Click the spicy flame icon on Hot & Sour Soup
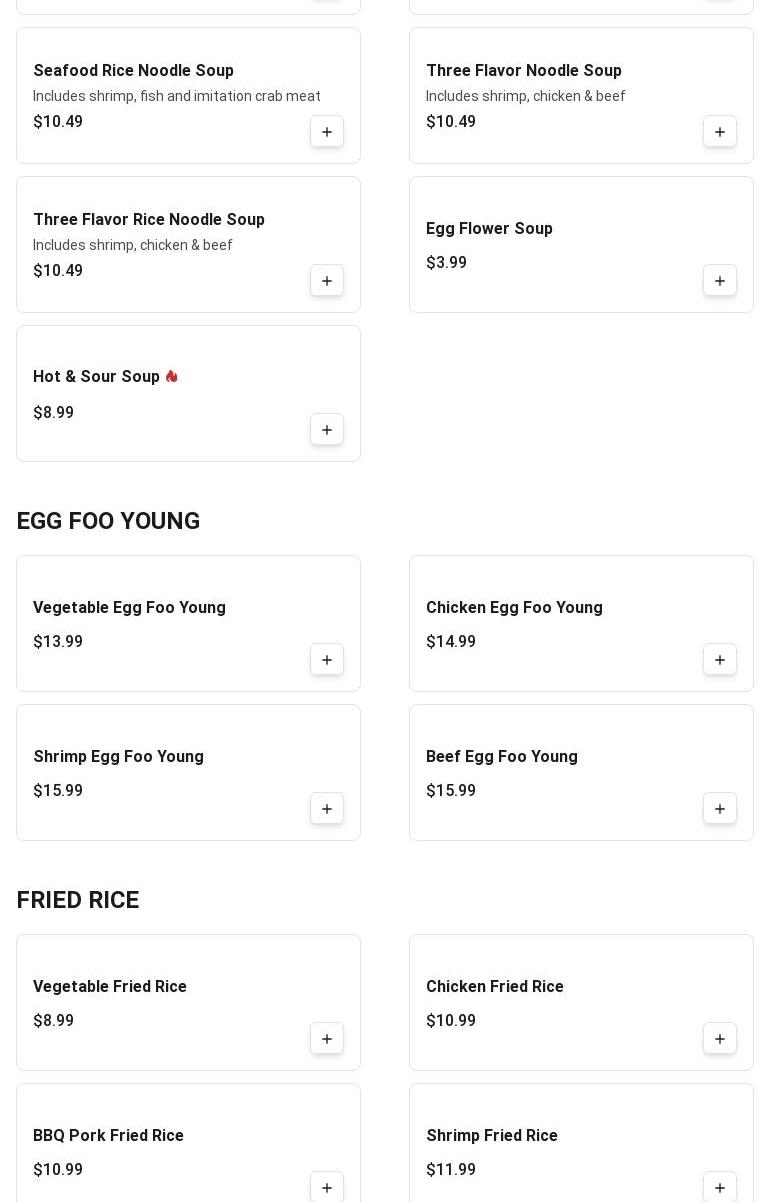The width and height of the screenshot is (770, 1202). click(172, 377)
